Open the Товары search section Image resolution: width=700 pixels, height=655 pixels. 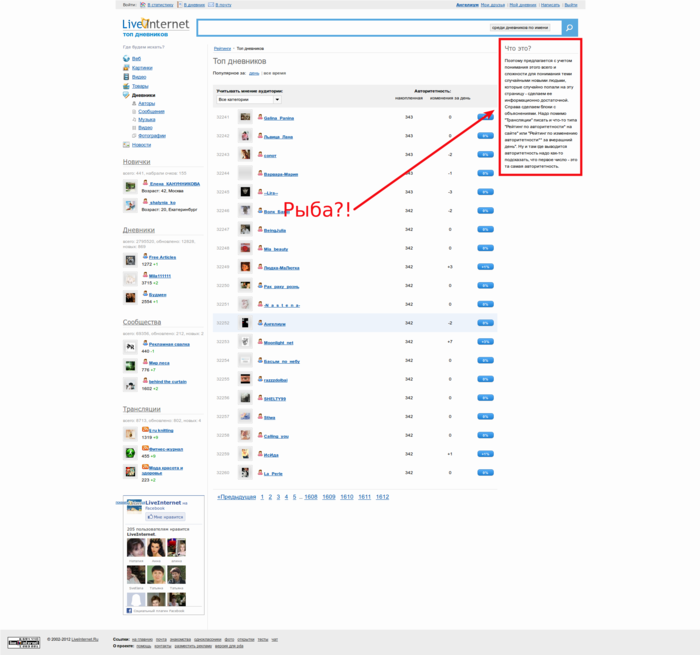coord(140,86)
